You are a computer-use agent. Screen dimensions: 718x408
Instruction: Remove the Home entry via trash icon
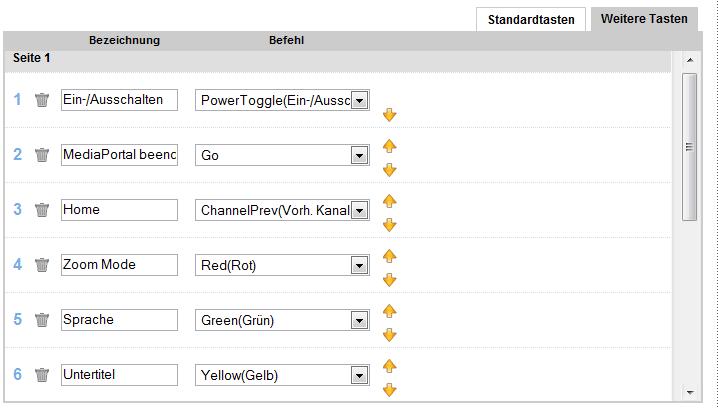coord(42,210)
